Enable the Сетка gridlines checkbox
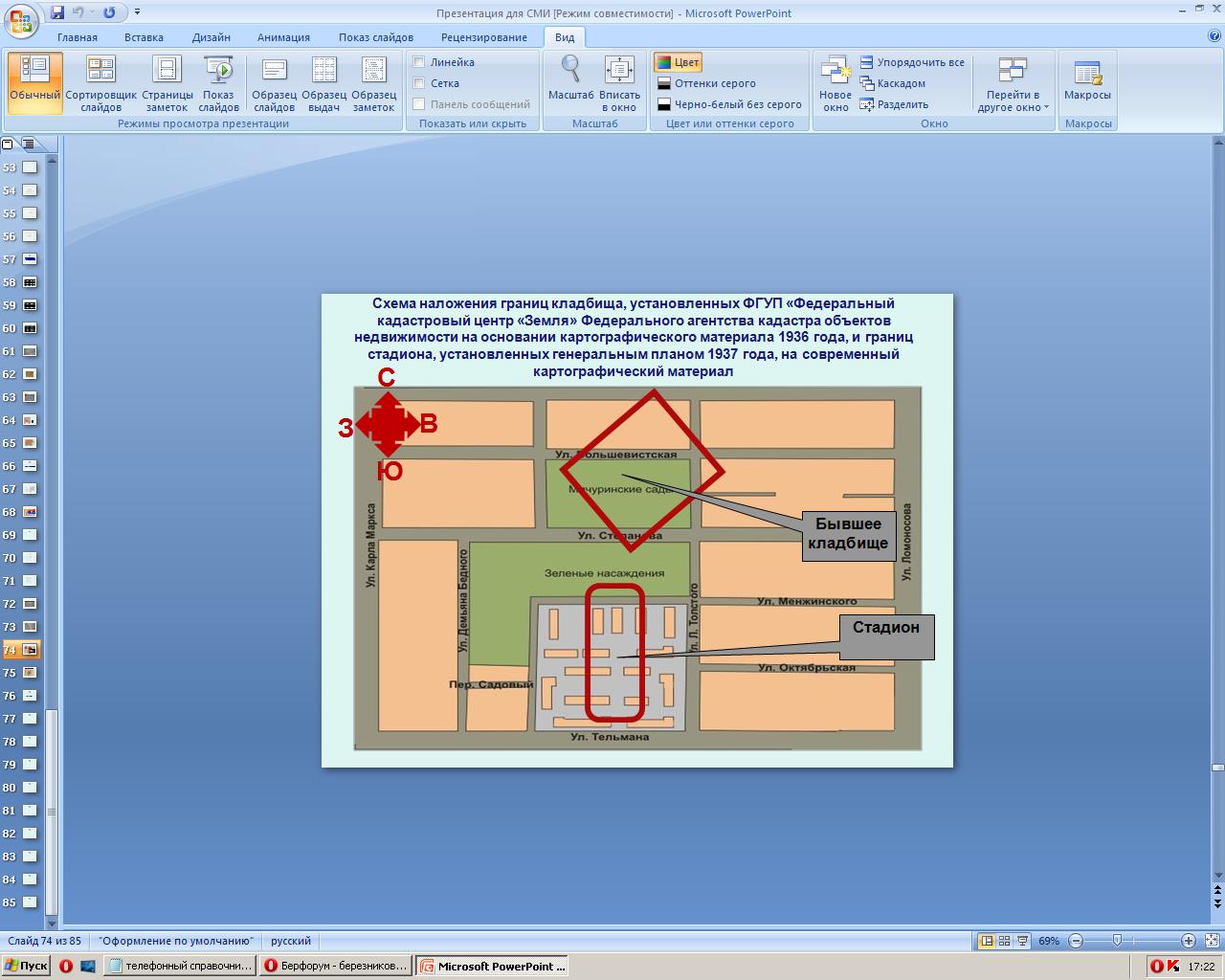Viewport: 1225px width, 980px height. tap(419, 83)
